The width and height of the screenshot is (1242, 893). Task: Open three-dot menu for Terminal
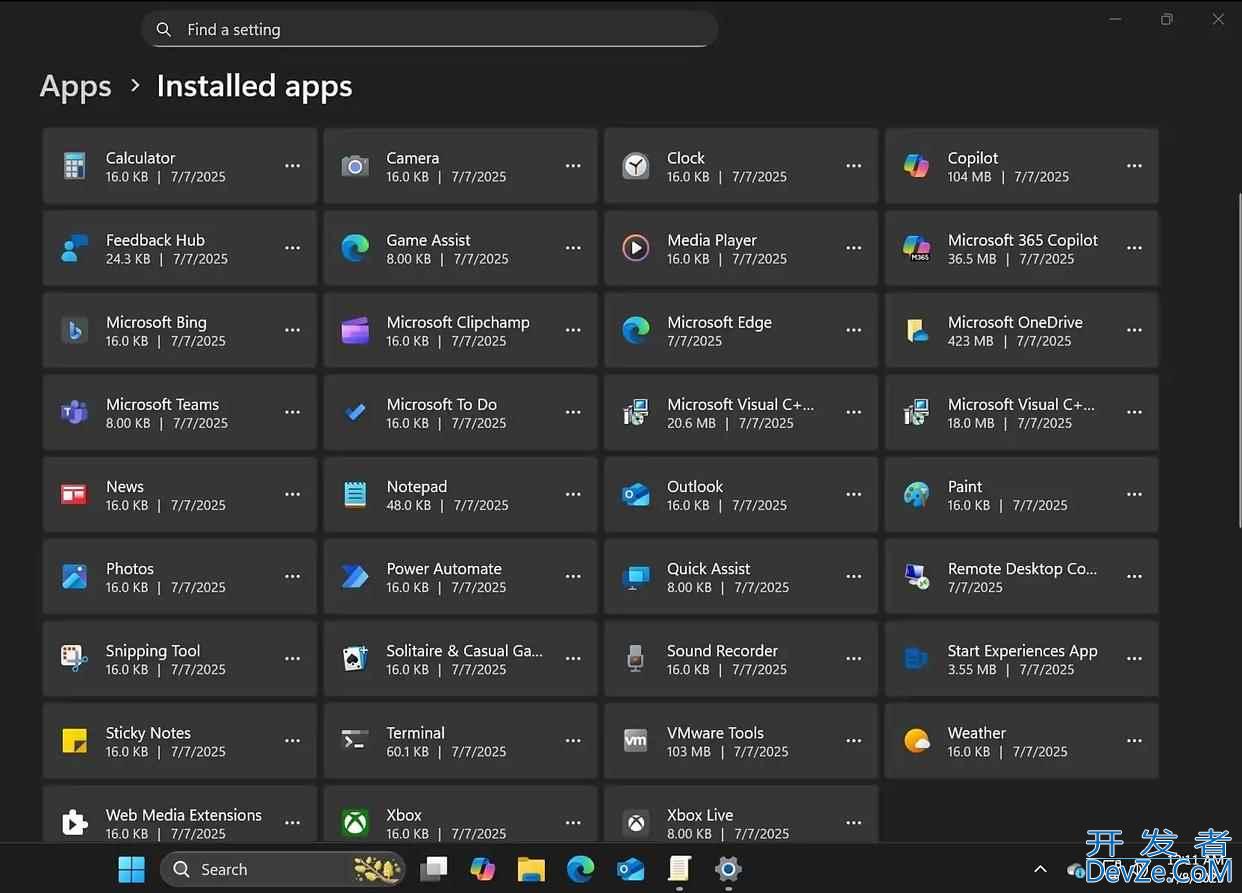click(573, 740)
